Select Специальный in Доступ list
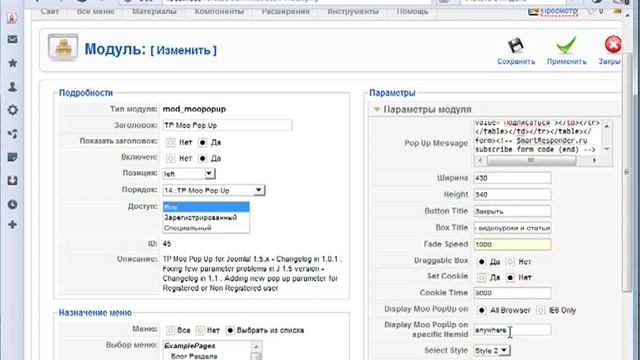The height and width of the screenshot is (360, 640). point(206,228)
